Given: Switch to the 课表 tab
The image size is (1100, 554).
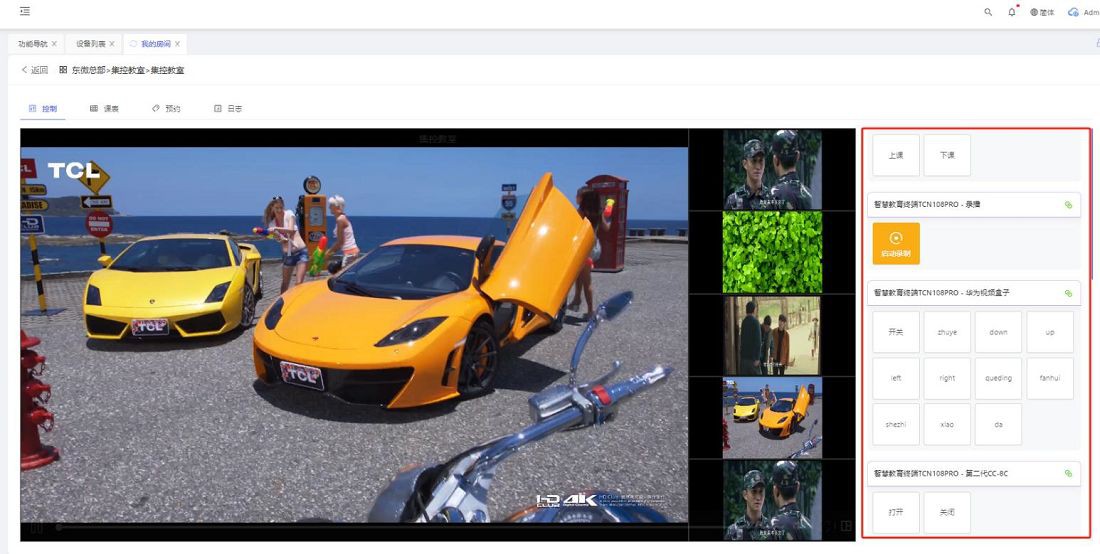Looking at the screenshot, I should 104,108.
